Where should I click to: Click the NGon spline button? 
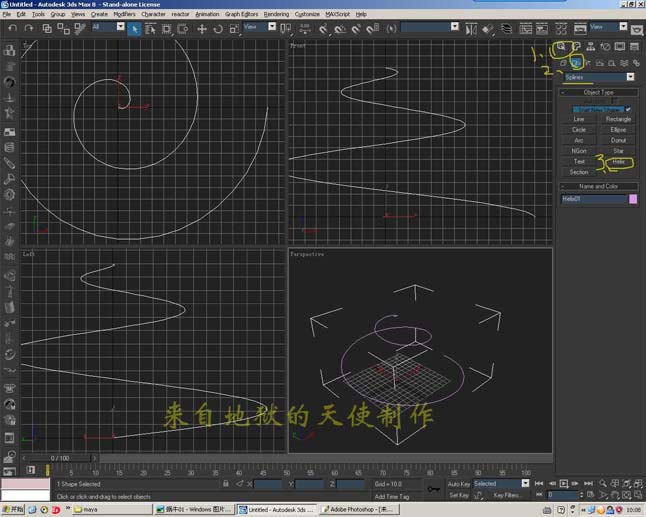[x=578, y=151]
